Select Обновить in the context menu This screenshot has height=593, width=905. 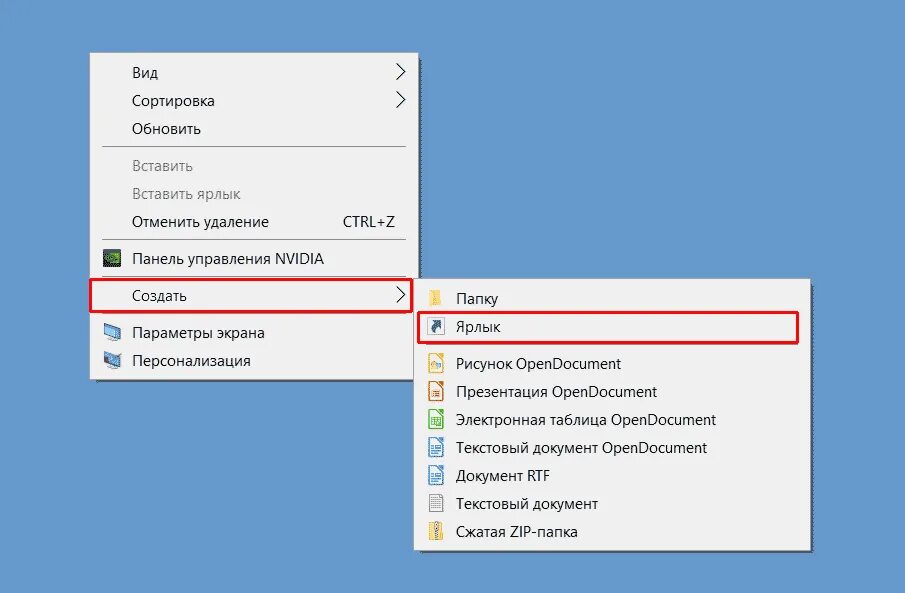click(x=166, y=129)
